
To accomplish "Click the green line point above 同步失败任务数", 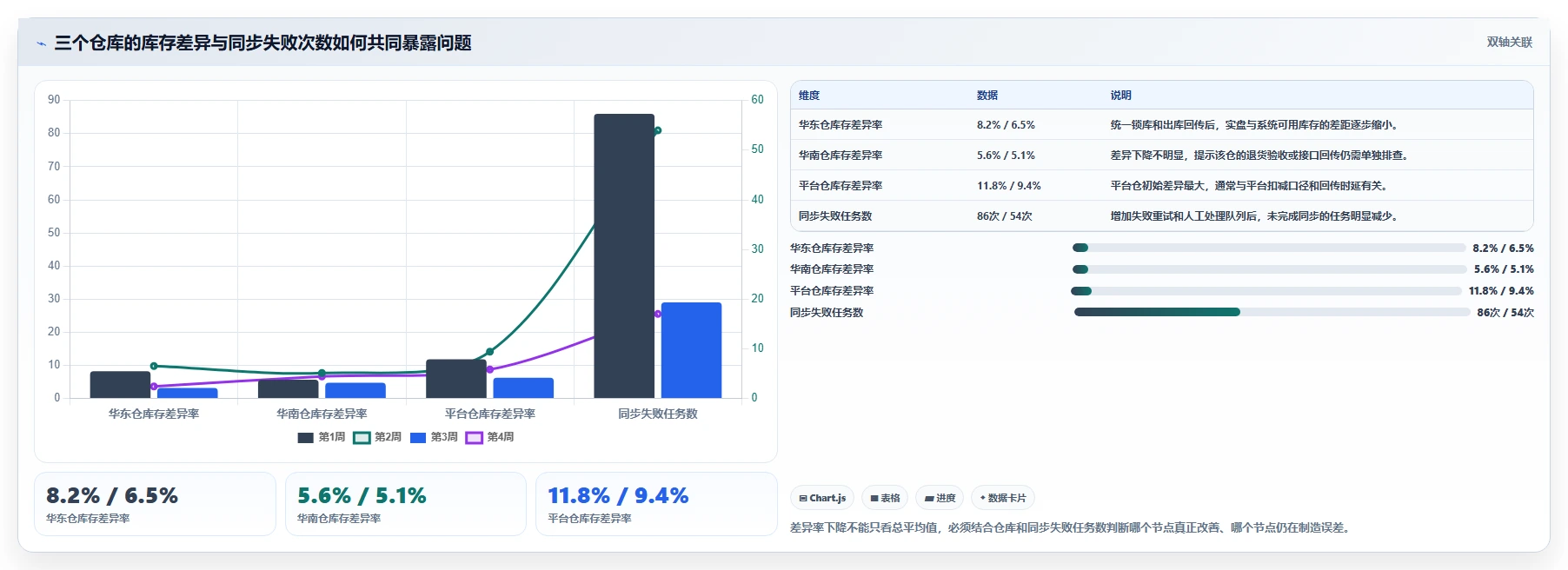I will click(658, 130).
